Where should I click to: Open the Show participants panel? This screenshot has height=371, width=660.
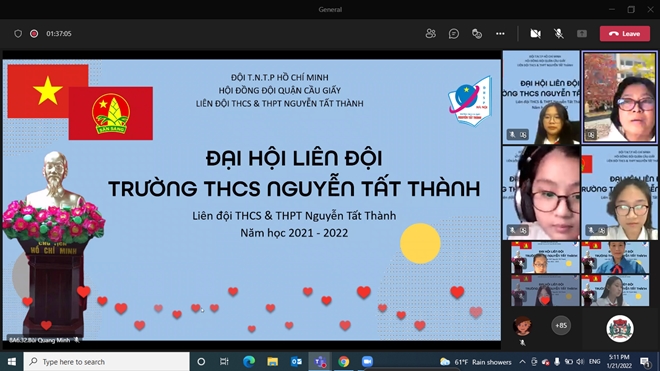[430, 33]
